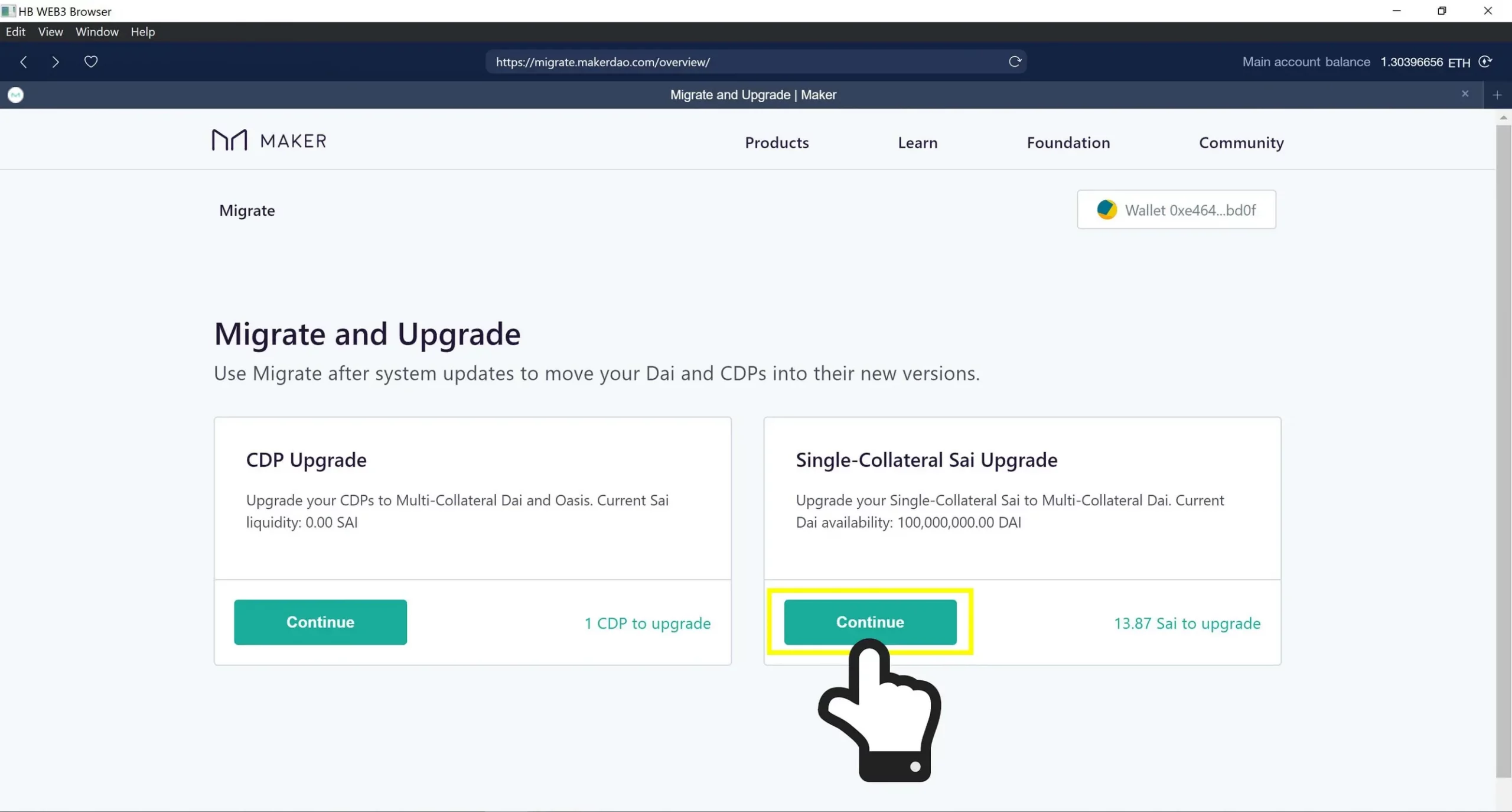Click the MAKER logo
1512x812 pixels.
pyautogui.click(x=269, y=140)
